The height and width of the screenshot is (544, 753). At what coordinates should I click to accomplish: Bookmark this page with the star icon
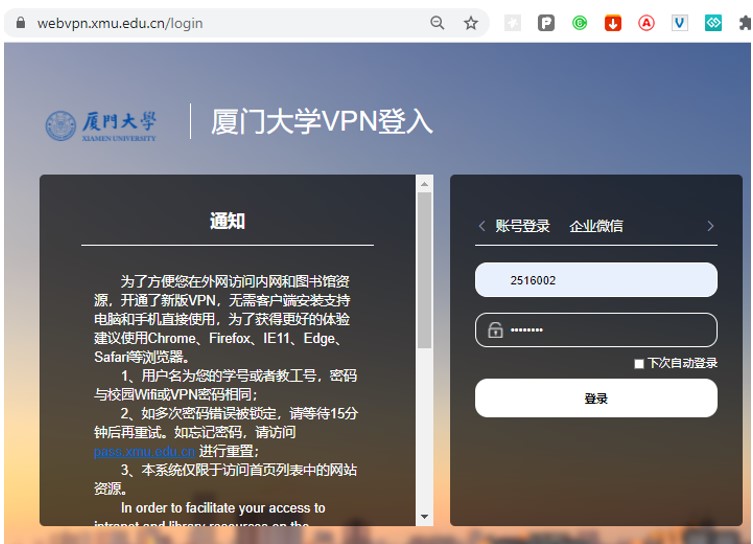pos(471,23)
